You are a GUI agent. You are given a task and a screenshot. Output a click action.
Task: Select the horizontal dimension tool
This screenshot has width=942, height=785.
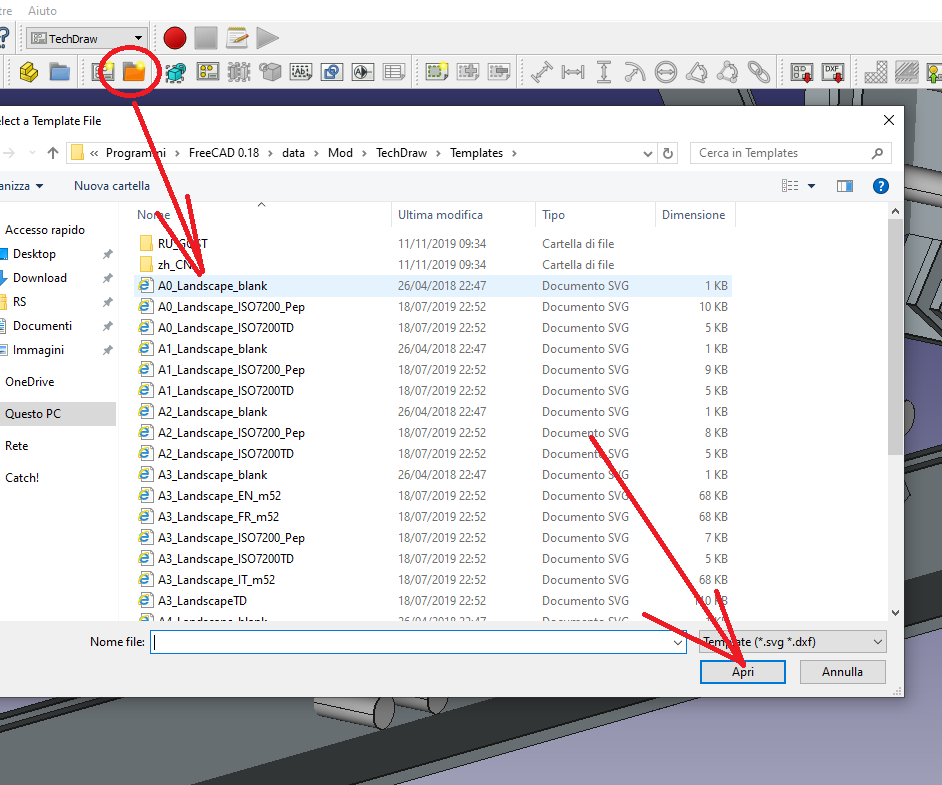573,73
